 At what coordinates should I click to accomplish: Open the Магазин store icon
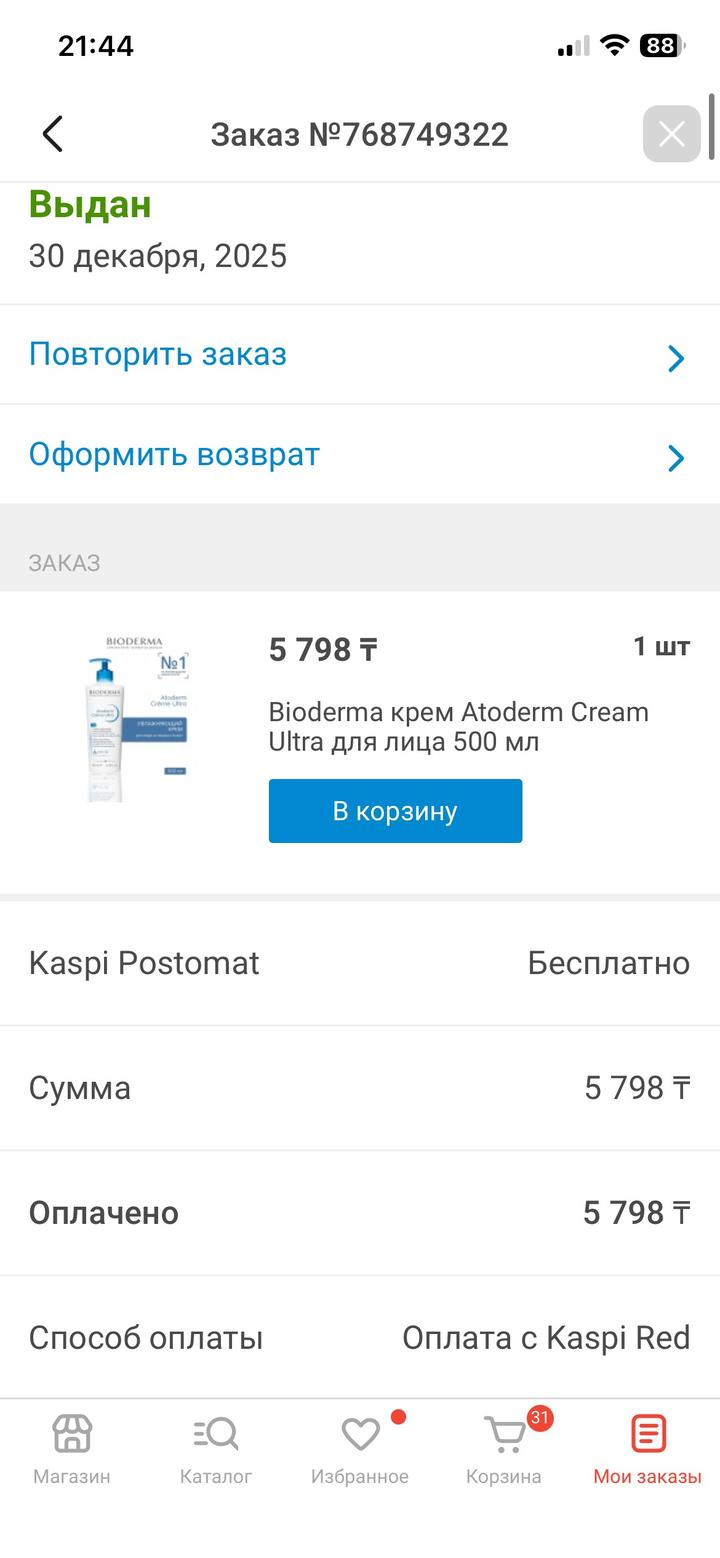pyautogui.click(x=72, y=1434)
